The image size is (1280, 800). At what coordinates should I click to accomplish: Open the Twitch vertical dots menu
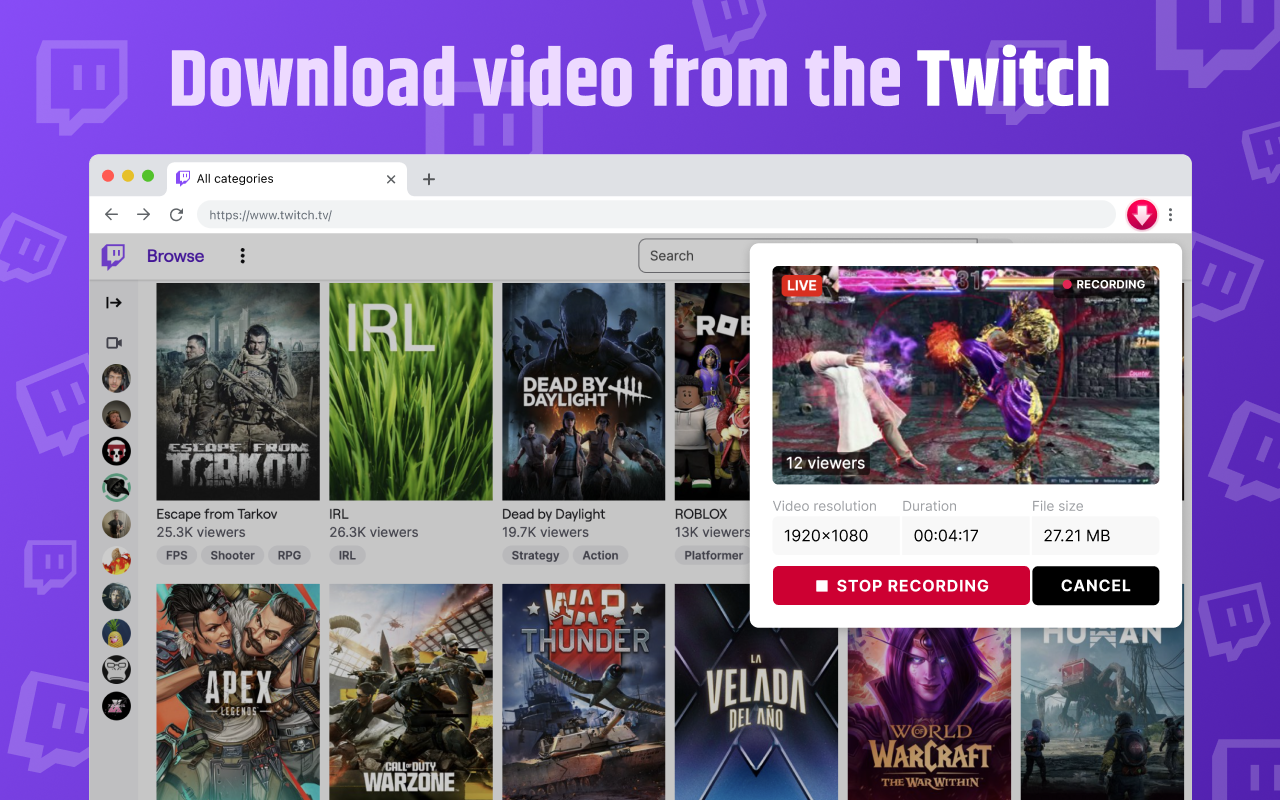[242, 256]
